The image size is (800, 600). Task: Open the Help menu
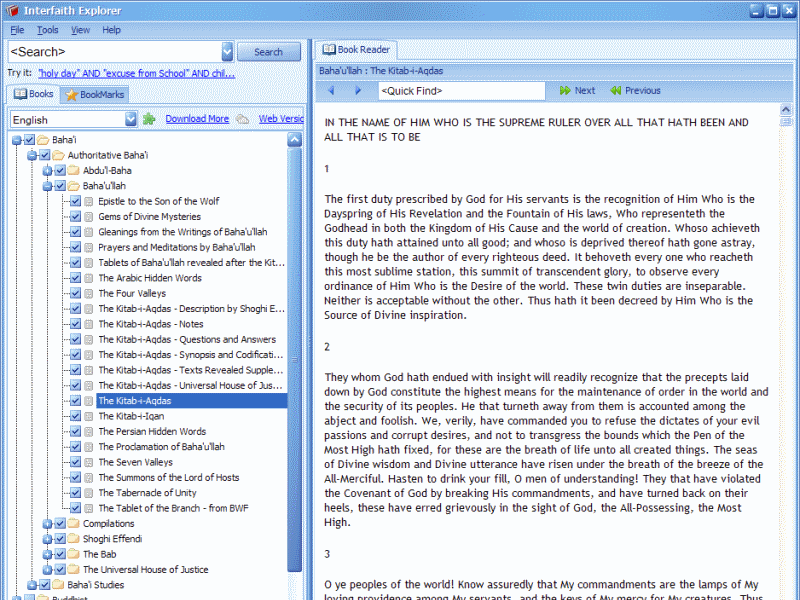(x=111, y=30)
